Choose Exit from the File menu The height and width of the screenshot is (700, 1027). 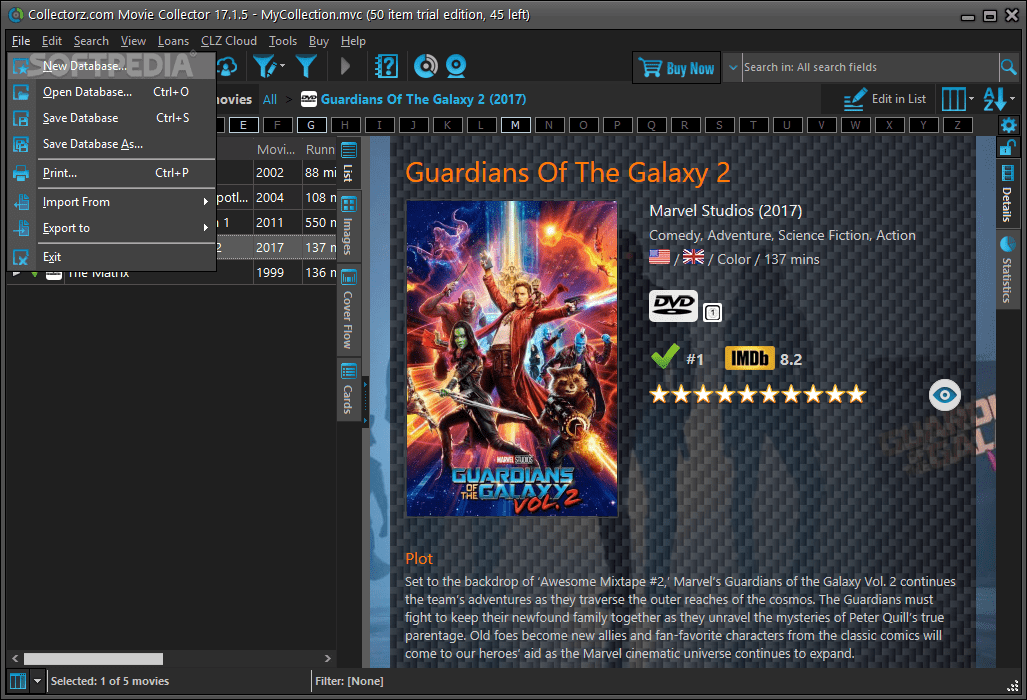pyautogui.click(x=111, y=257)
